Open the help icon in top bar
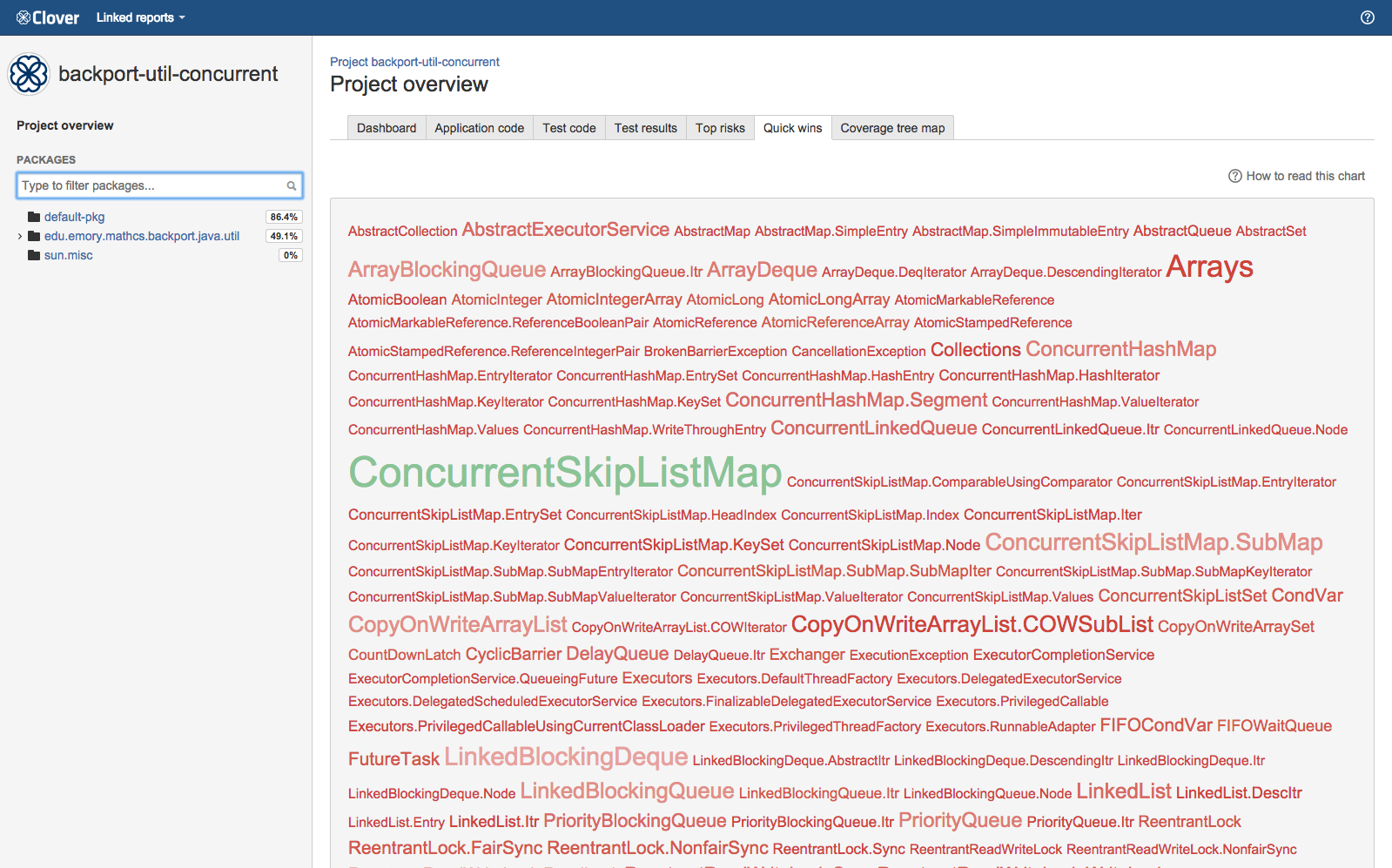The width and height of the screenshot is (1392, 868). click(1367, 17)
